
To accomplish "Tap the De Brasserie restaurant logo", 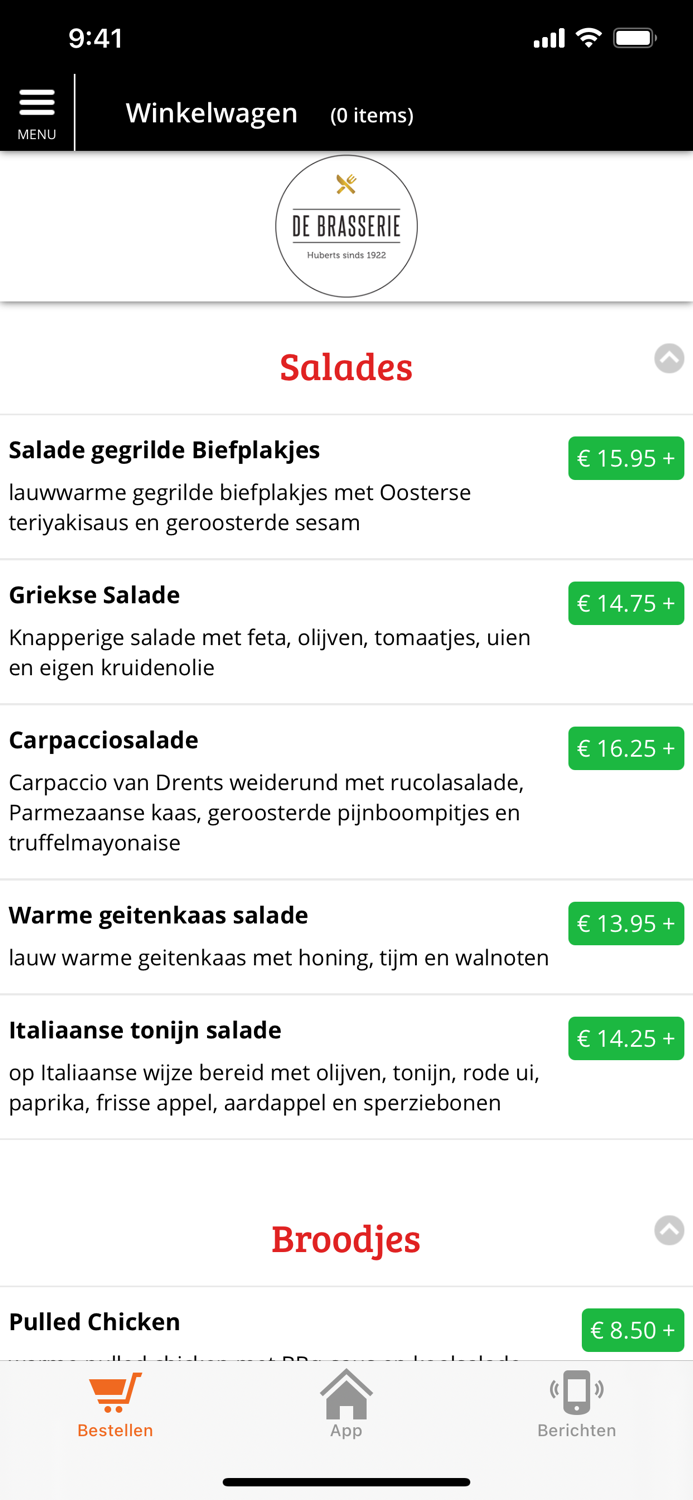I will point(346,226).
